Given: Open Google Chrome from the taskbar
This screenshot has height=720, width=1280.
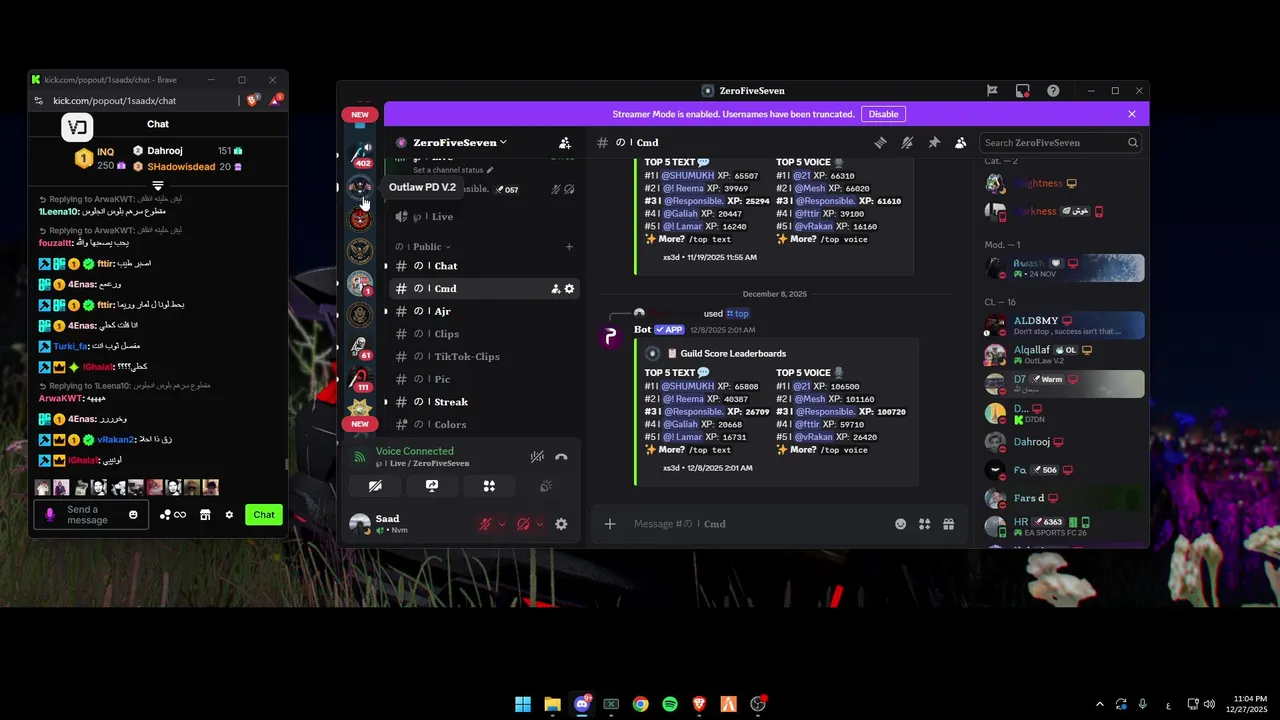Looking at the screenshot, I should (x=640, y=704).
